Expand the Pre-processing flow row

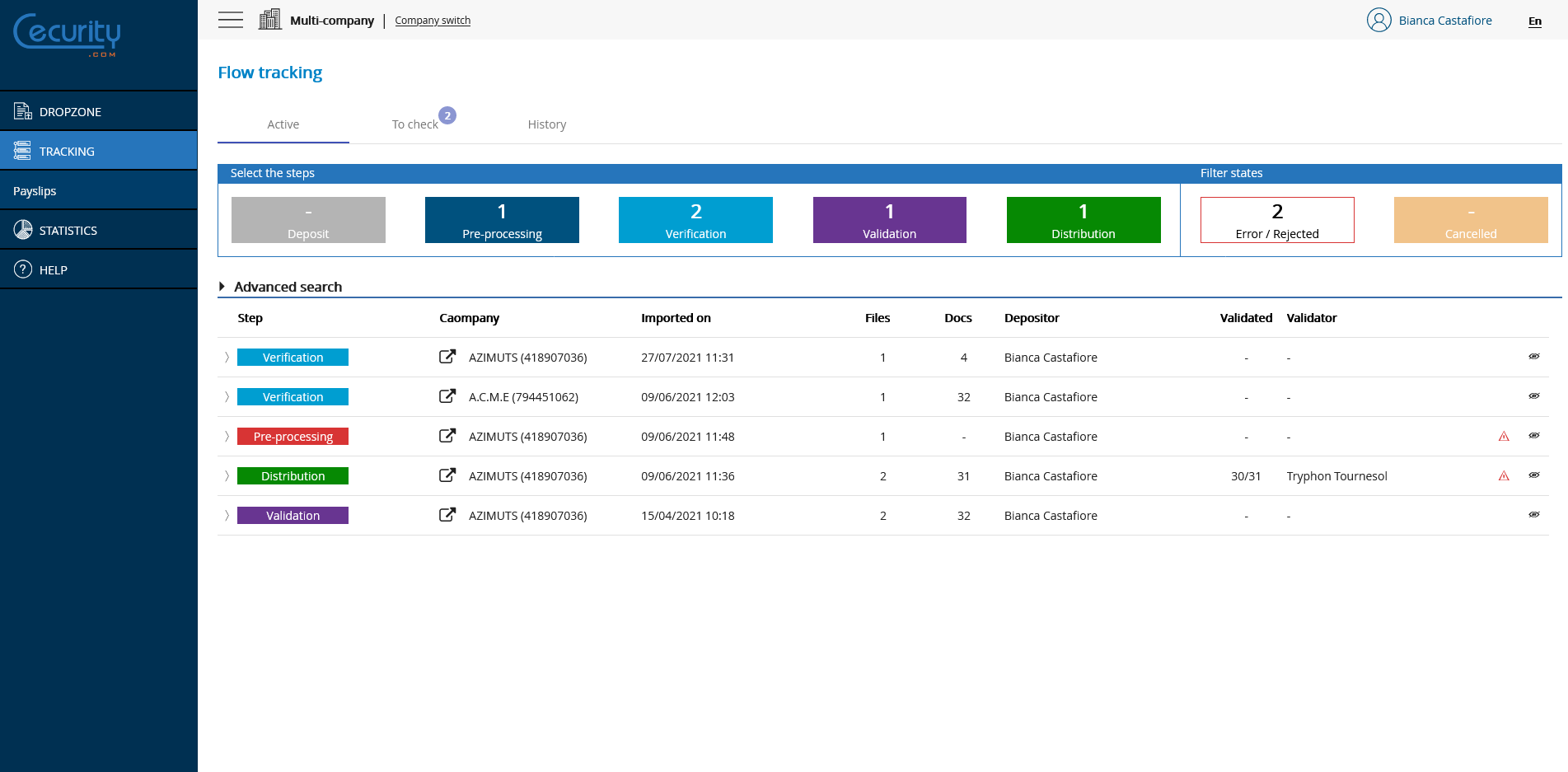coord(227,436)
